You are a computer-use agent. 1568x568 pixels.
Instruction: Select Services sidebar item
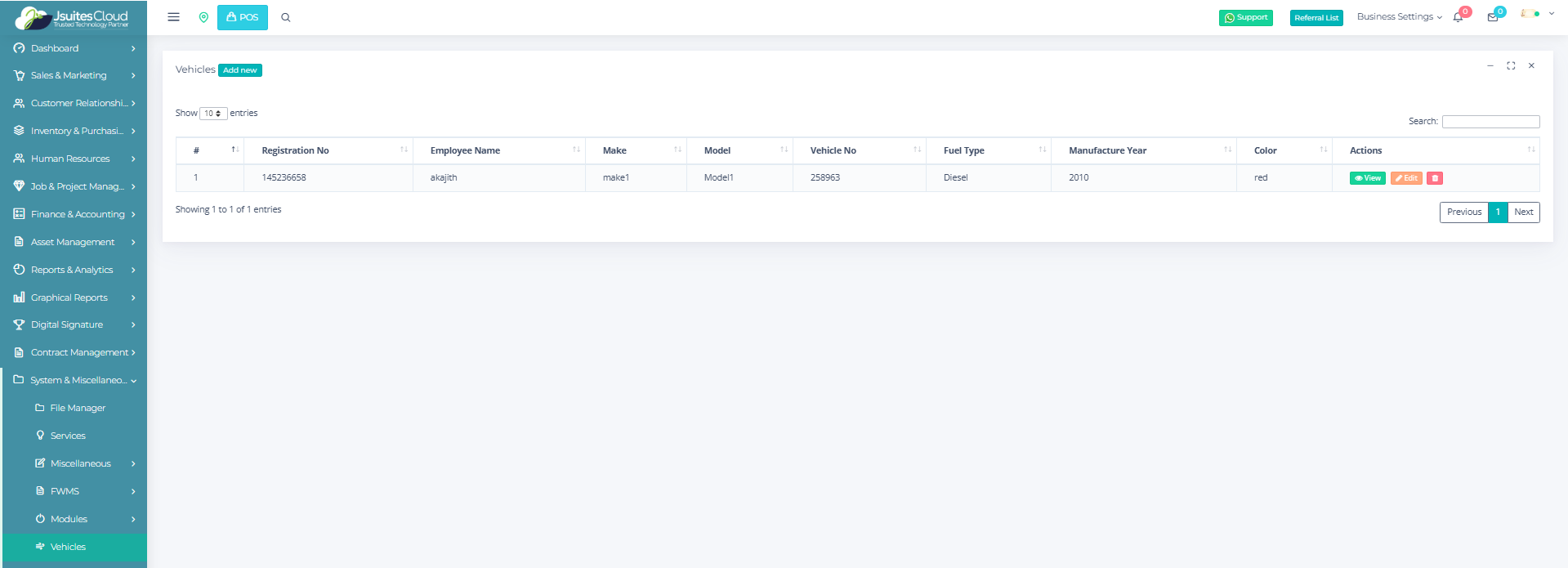tap(68, 436)
